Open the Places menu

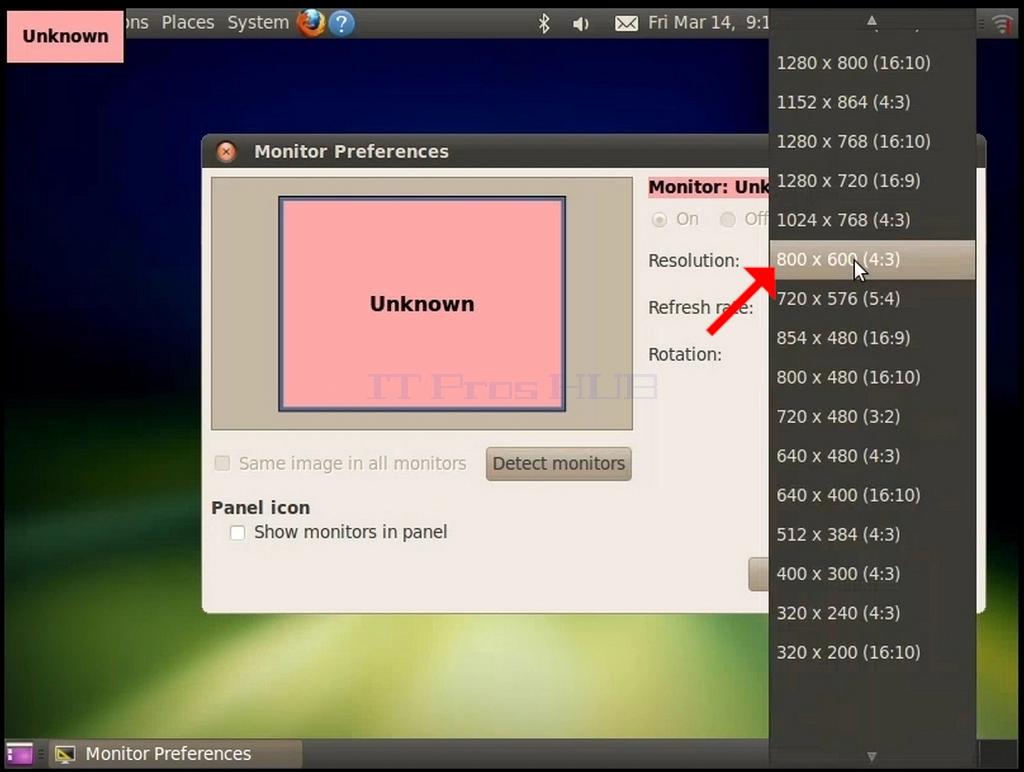187,23
